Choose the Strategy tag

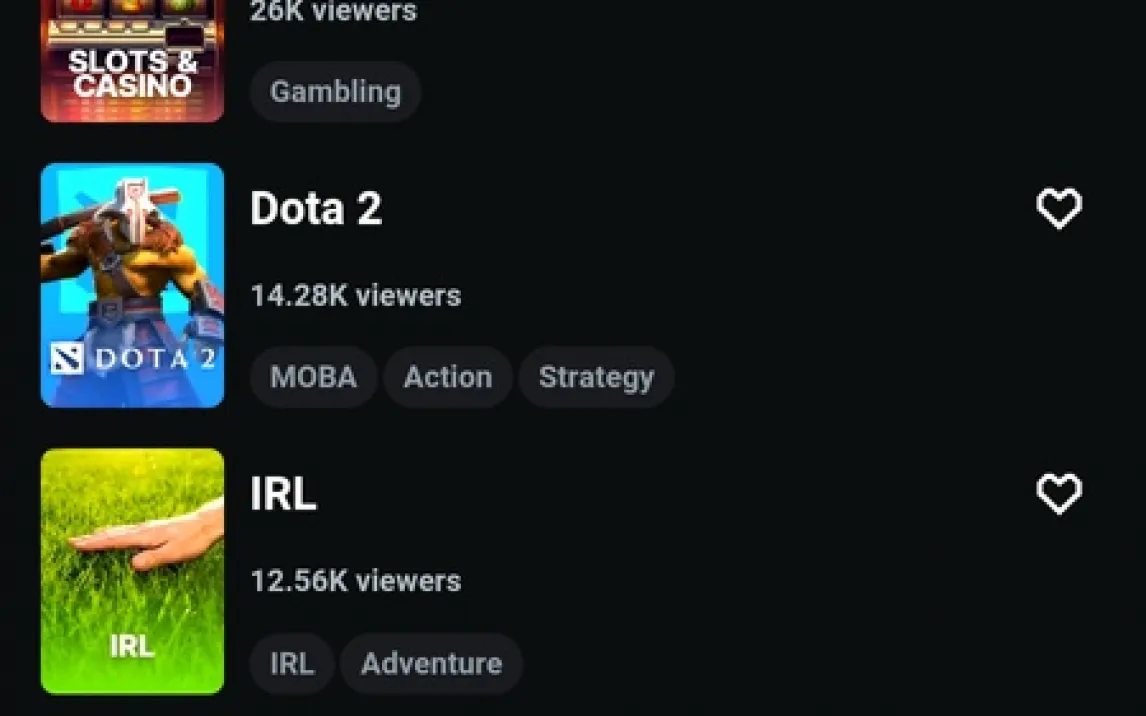[596, 377]
